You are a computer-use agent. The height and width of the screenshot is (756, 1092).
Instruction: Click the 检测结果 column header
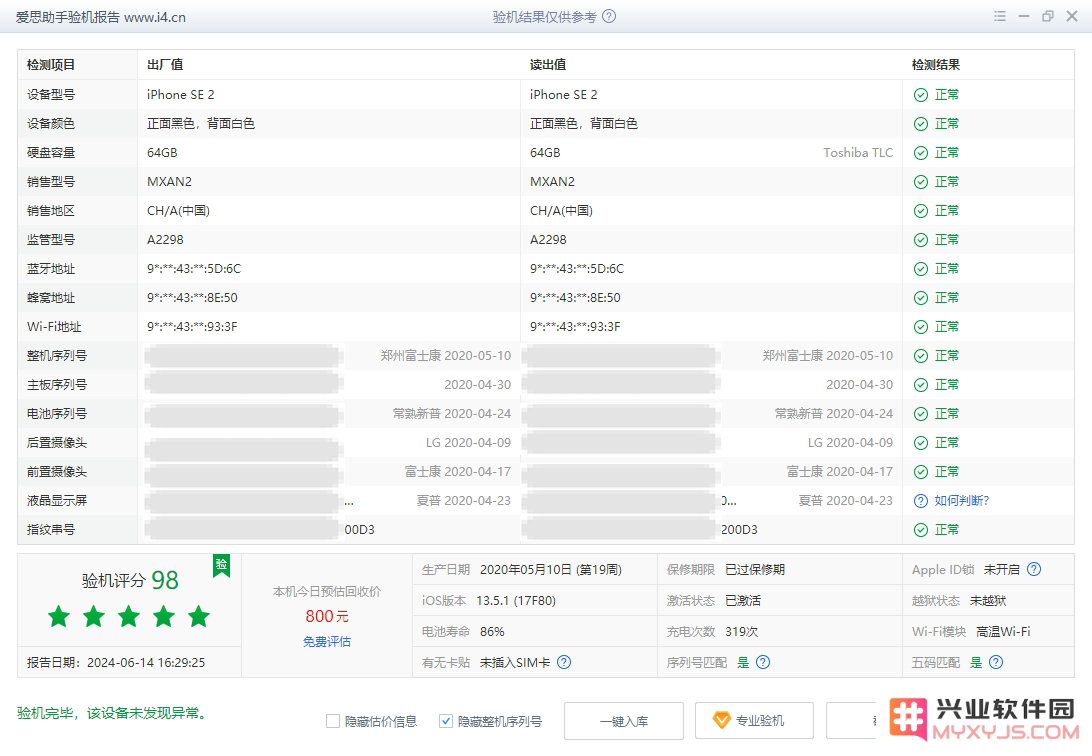[936, 65]
